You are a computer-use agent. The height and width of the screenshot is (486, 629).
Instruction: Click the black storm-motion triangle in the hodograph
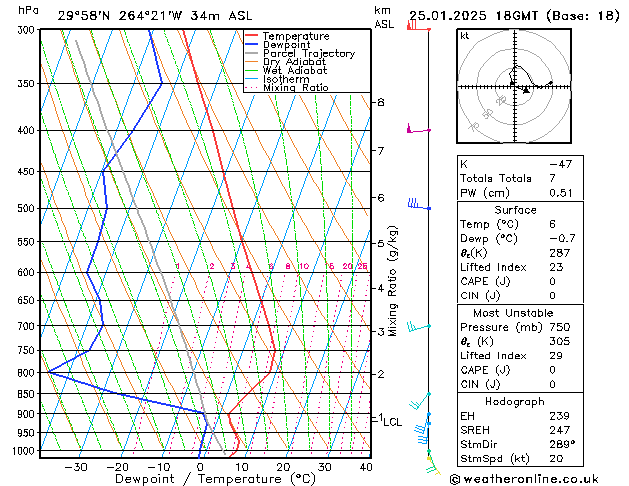526,91
